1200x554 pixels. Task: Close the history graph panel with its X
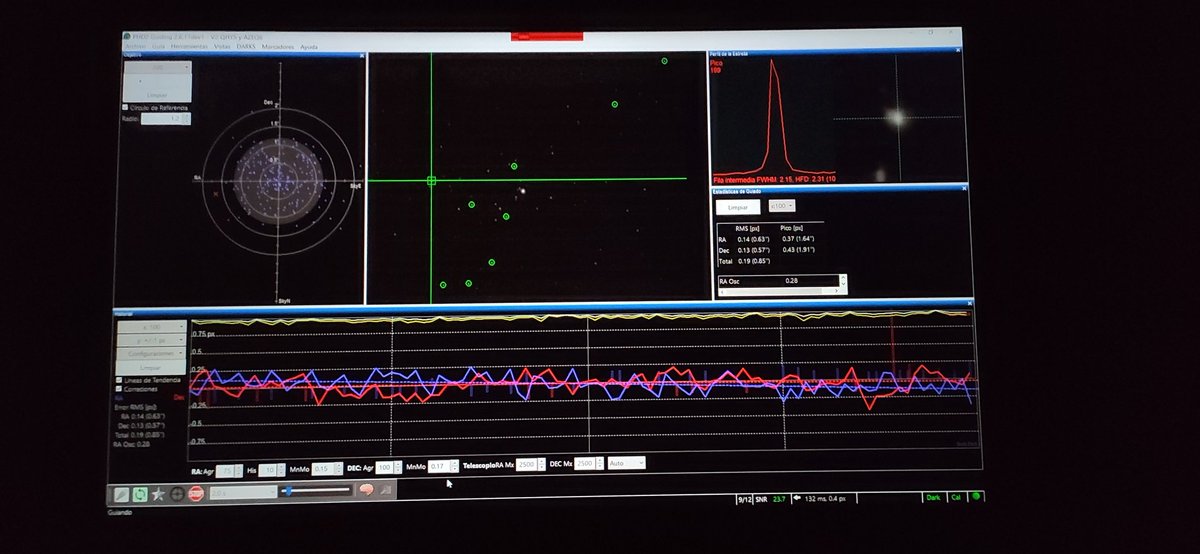[970, 302]
